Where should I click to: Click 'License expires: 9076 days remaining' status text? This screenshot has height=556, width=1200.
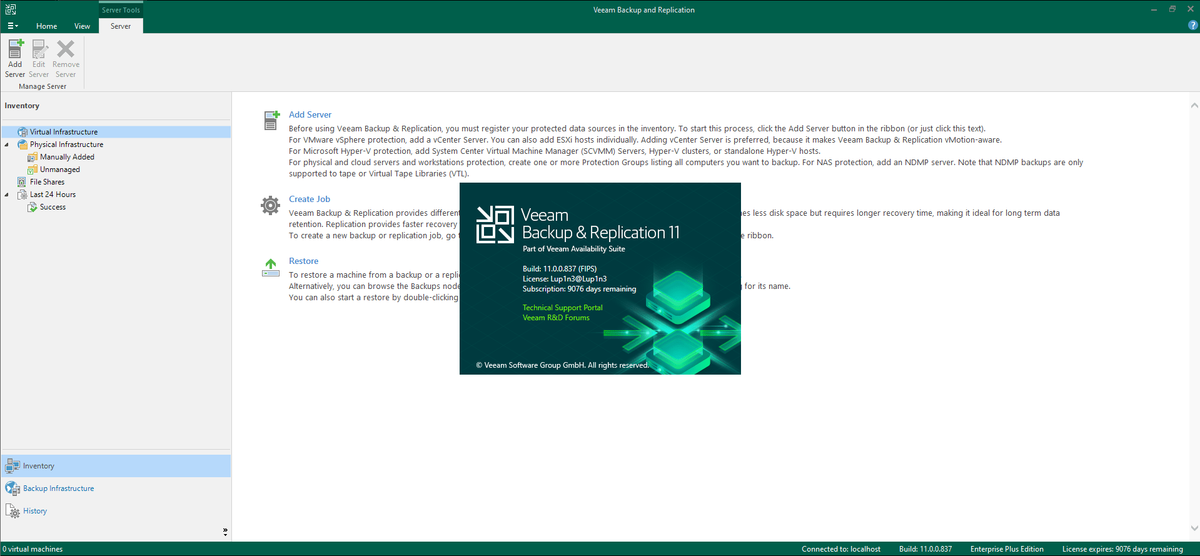pos(1121,549)
